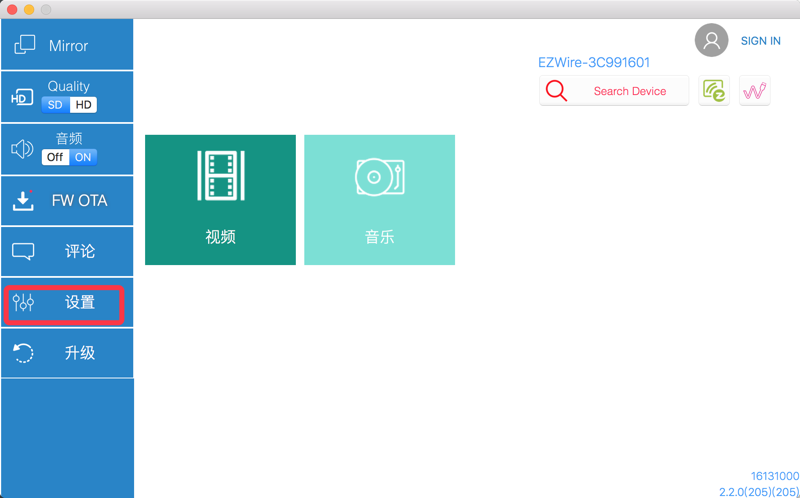Open 升级 upgrade in sidebar

[x=67, y=353]
